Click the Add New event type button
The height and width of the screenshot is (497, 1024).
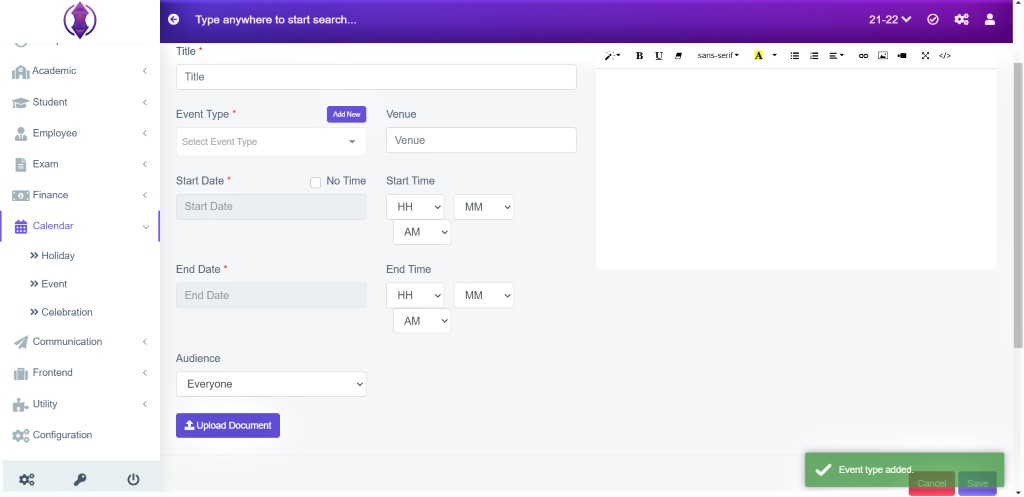(346, 114)
